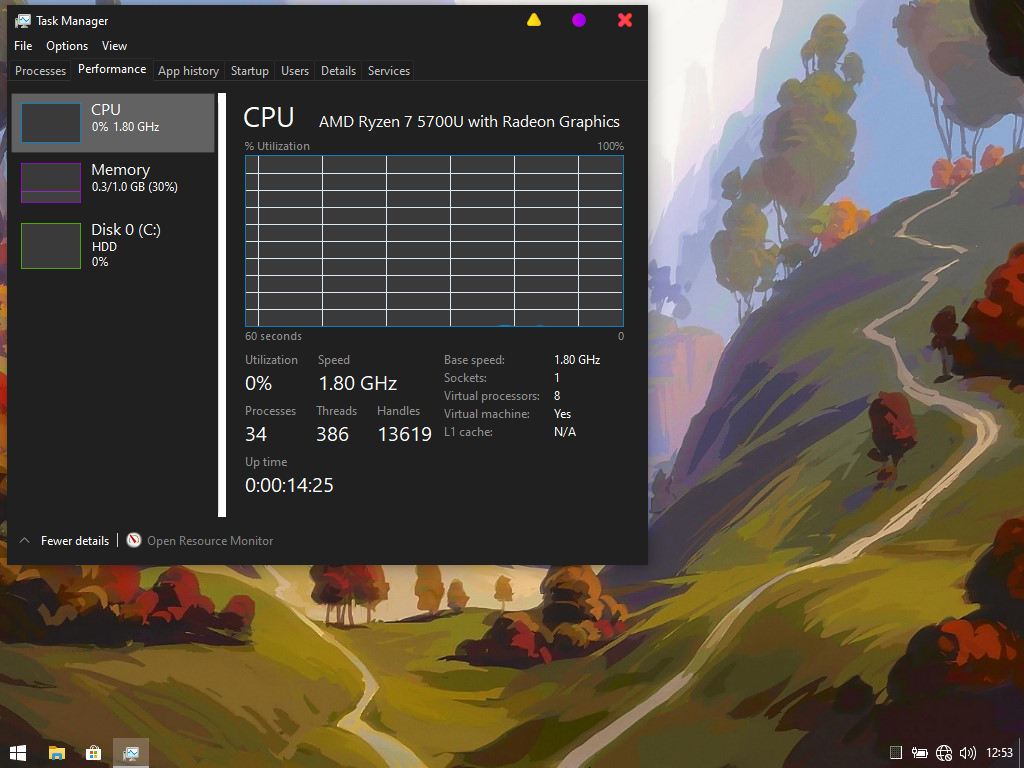Select the Performance tab
Screen dimensions: 1024x768
(x=112, y=69)
